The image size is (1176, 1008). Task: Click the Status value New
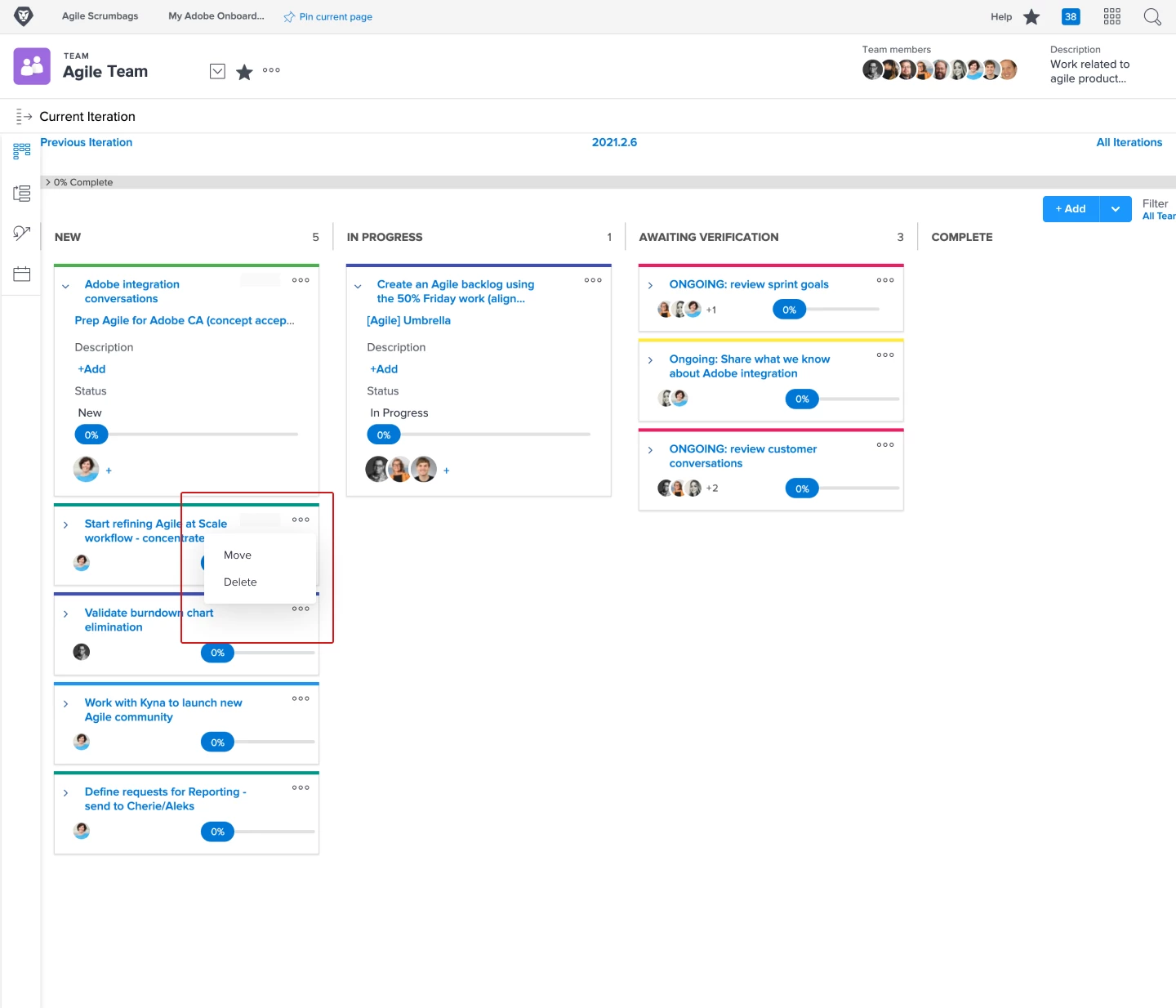[90, 413]
